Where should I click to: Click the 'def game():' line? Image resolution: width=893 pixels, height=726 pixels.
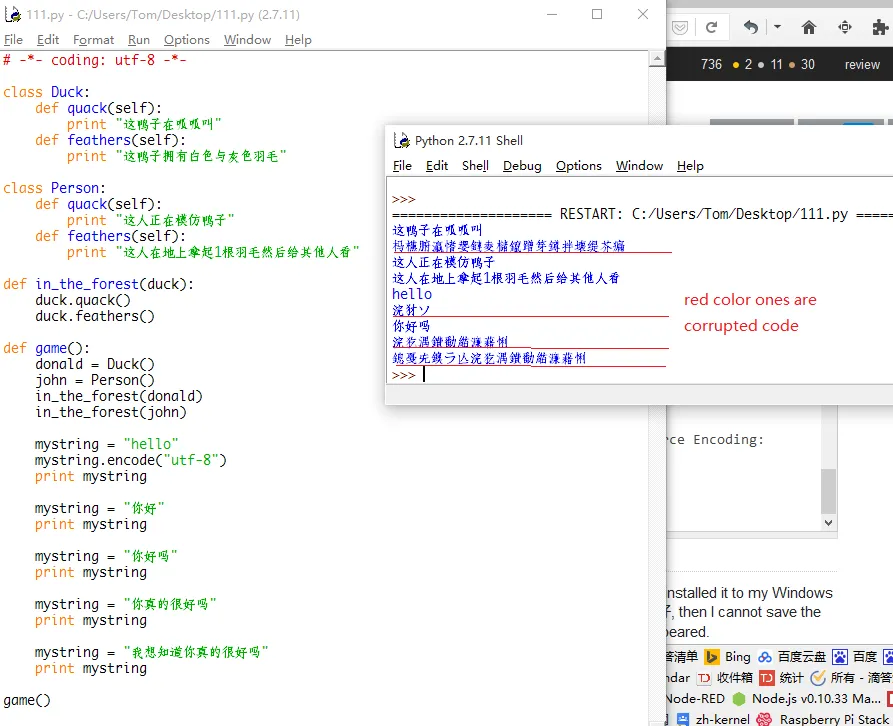47,348
